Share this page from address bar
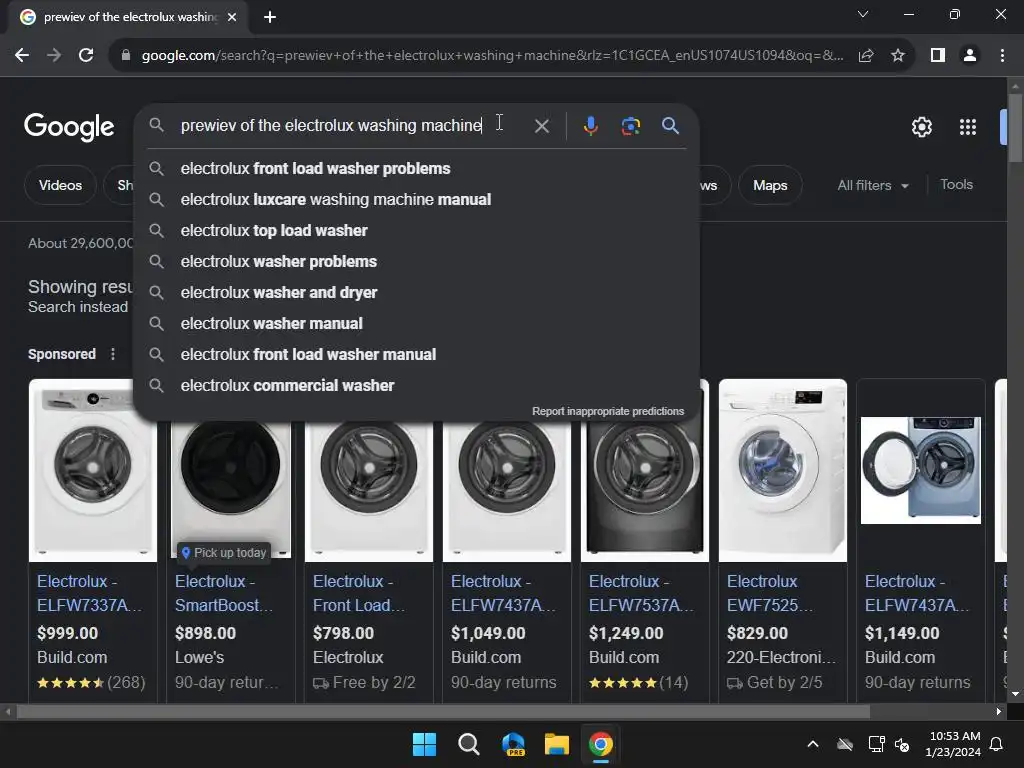This screenshot has width=1024, height=768. tap(866, 56)
